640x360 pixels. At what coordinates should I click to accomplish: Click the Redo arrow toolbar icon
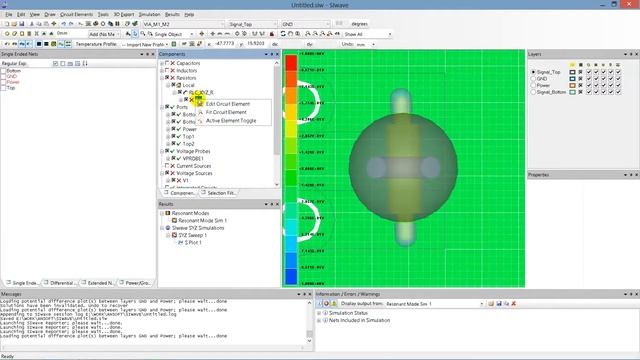71,24
